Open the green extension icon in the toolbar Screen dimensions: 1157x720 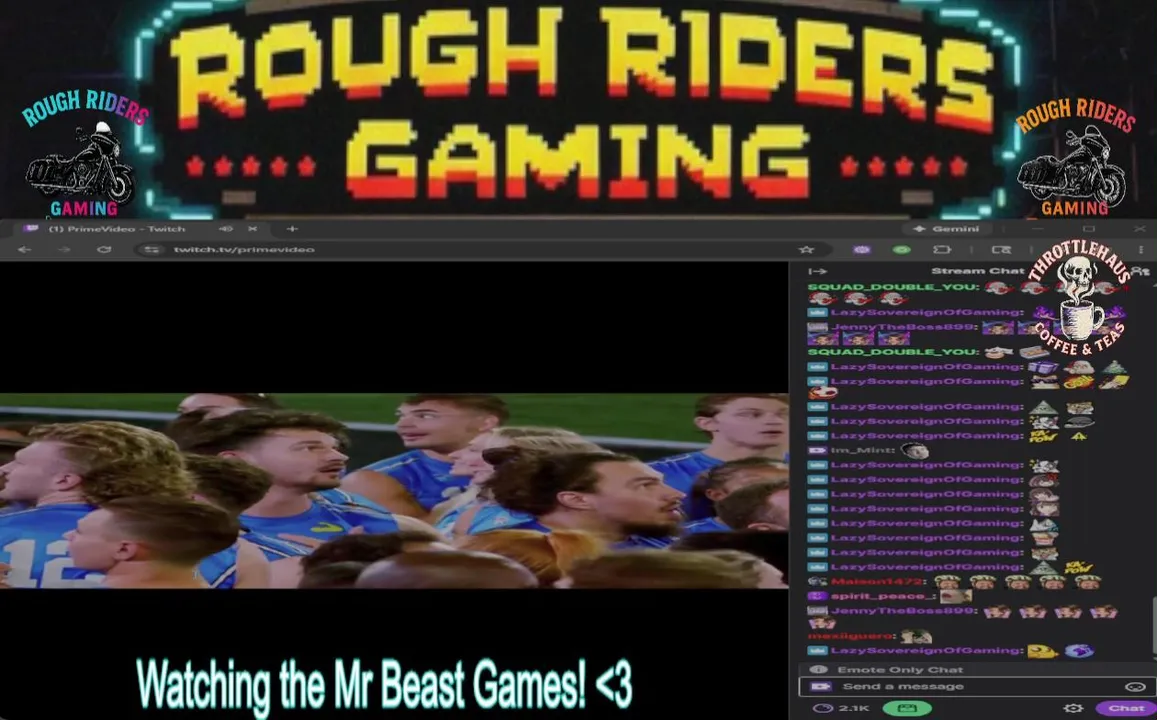point(902,249)
